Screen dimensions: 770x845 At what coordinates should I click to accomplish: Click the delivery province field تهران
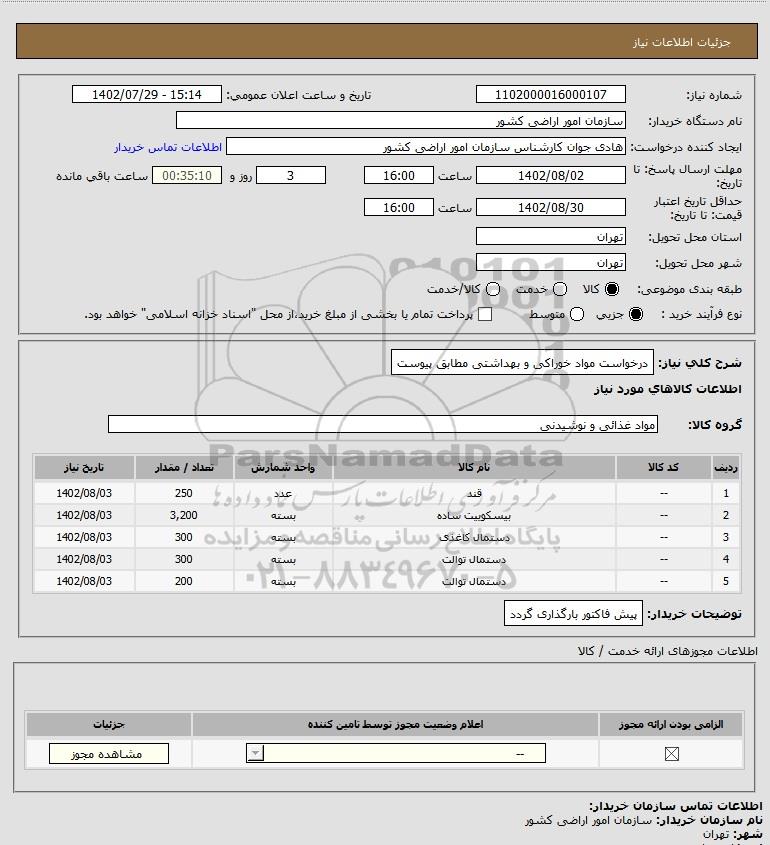point(551,237)
